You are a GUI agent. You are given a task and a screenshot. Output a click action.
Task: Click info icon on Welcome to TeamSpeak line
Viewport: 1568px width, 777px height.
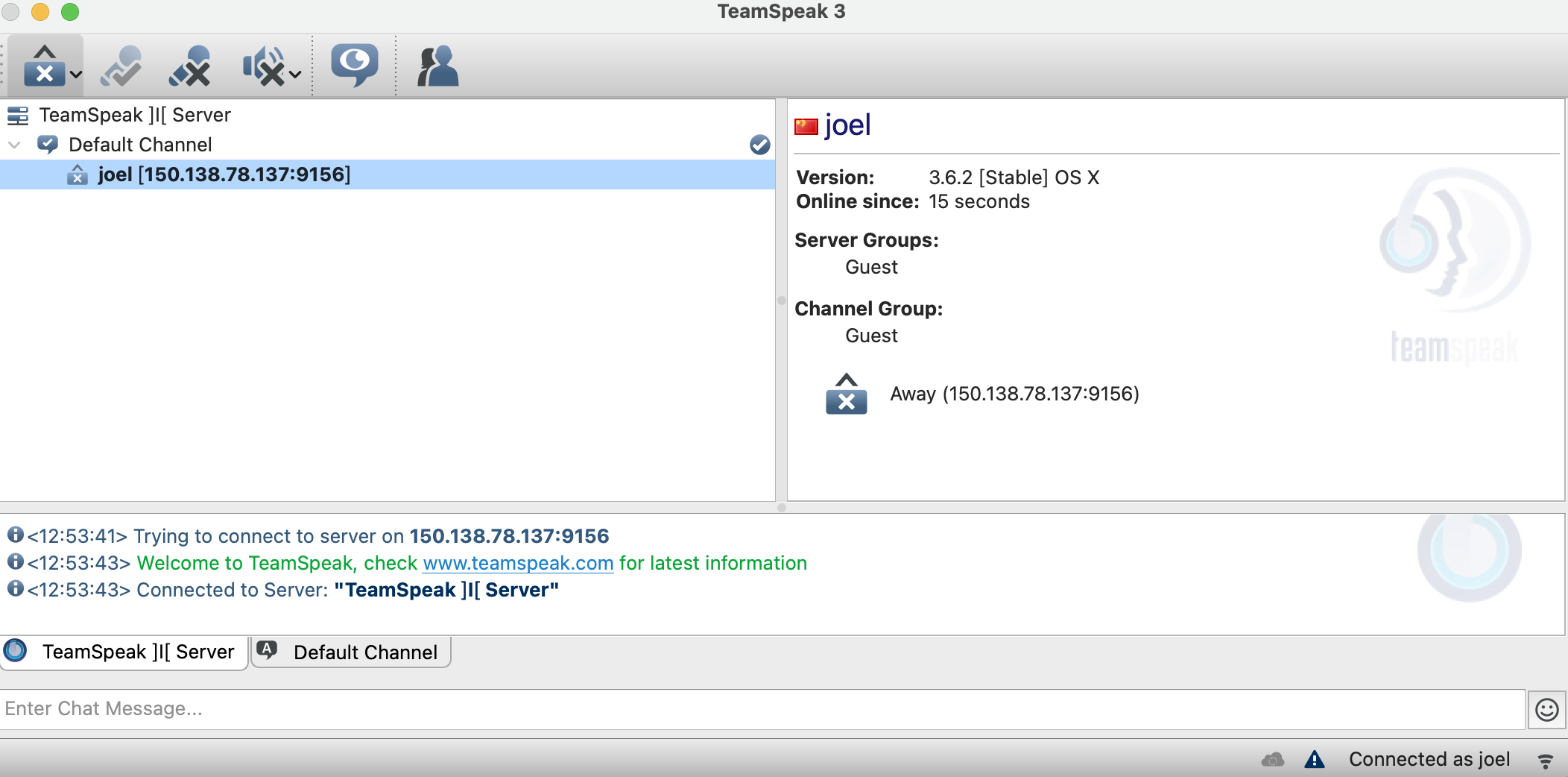(x=16, y=561)
